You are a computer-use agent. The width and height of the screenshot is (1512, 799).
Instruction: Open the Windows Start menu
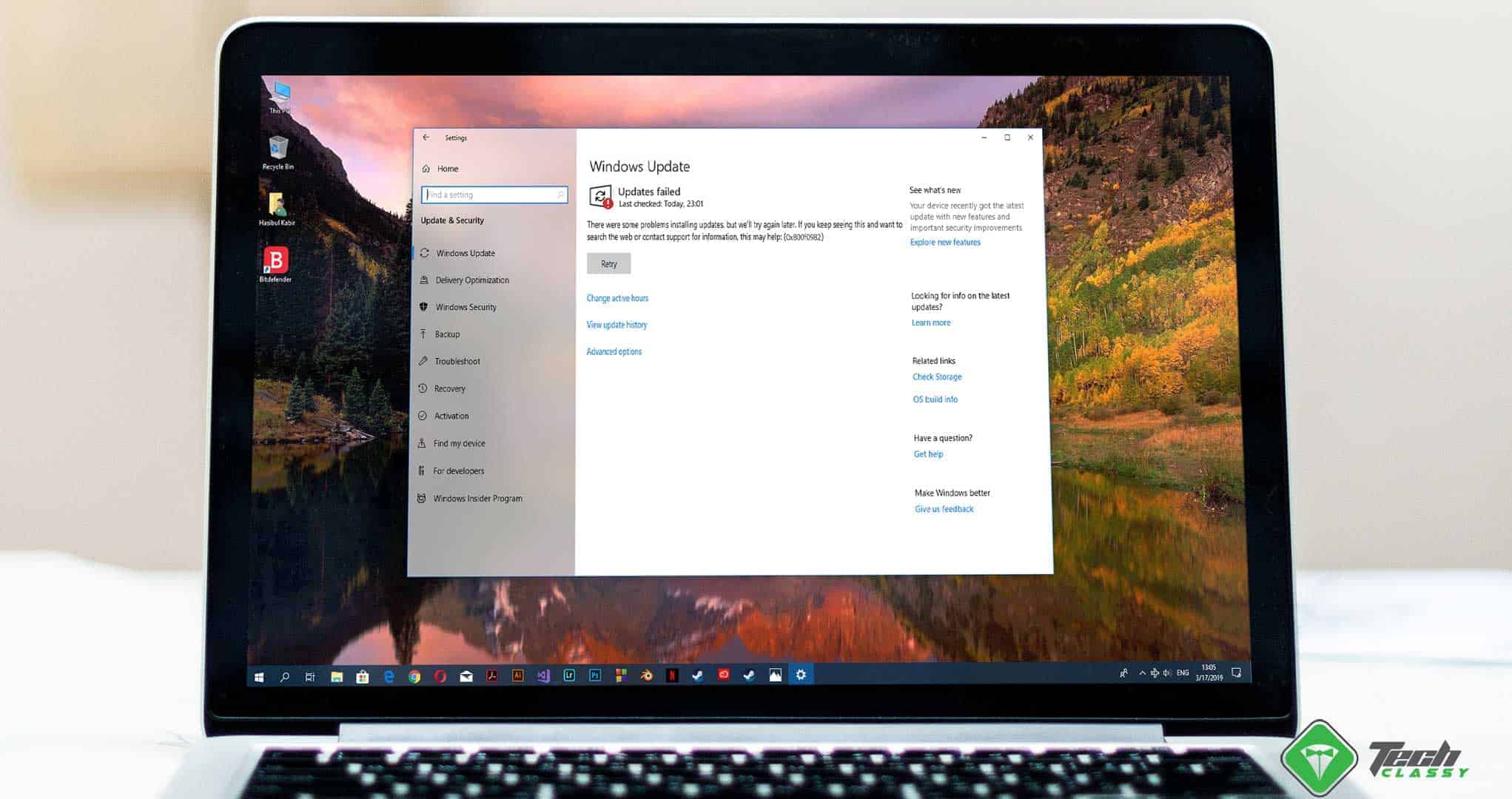point(259,677)
